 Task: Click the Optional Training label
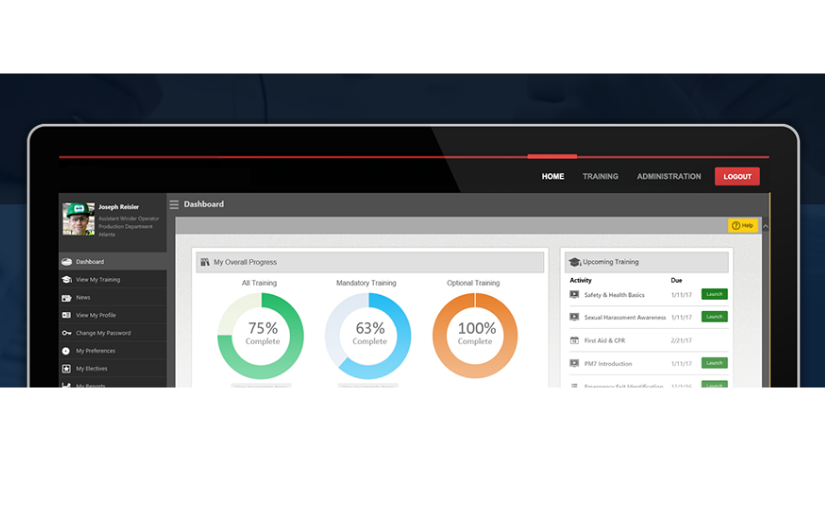pyautogui.click(x=474, y=283)
